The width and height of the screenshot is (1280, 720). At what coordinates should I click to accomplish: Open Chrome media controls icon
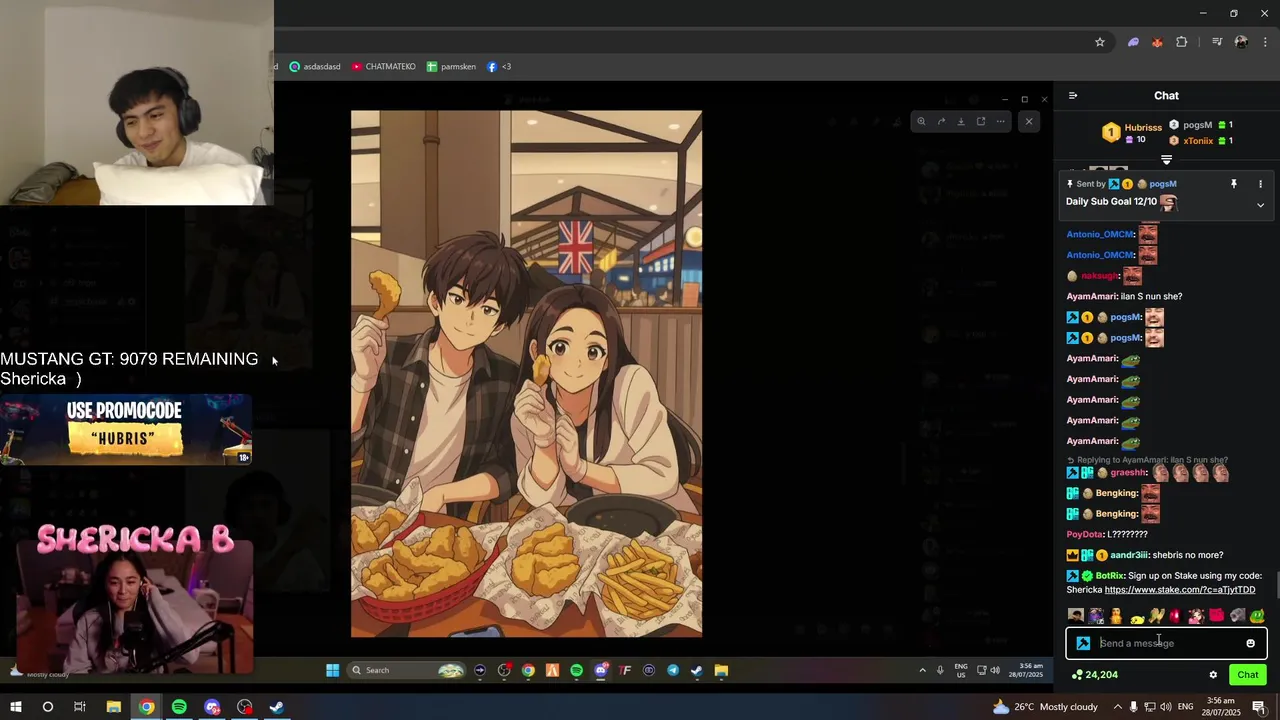(1217, 42)
